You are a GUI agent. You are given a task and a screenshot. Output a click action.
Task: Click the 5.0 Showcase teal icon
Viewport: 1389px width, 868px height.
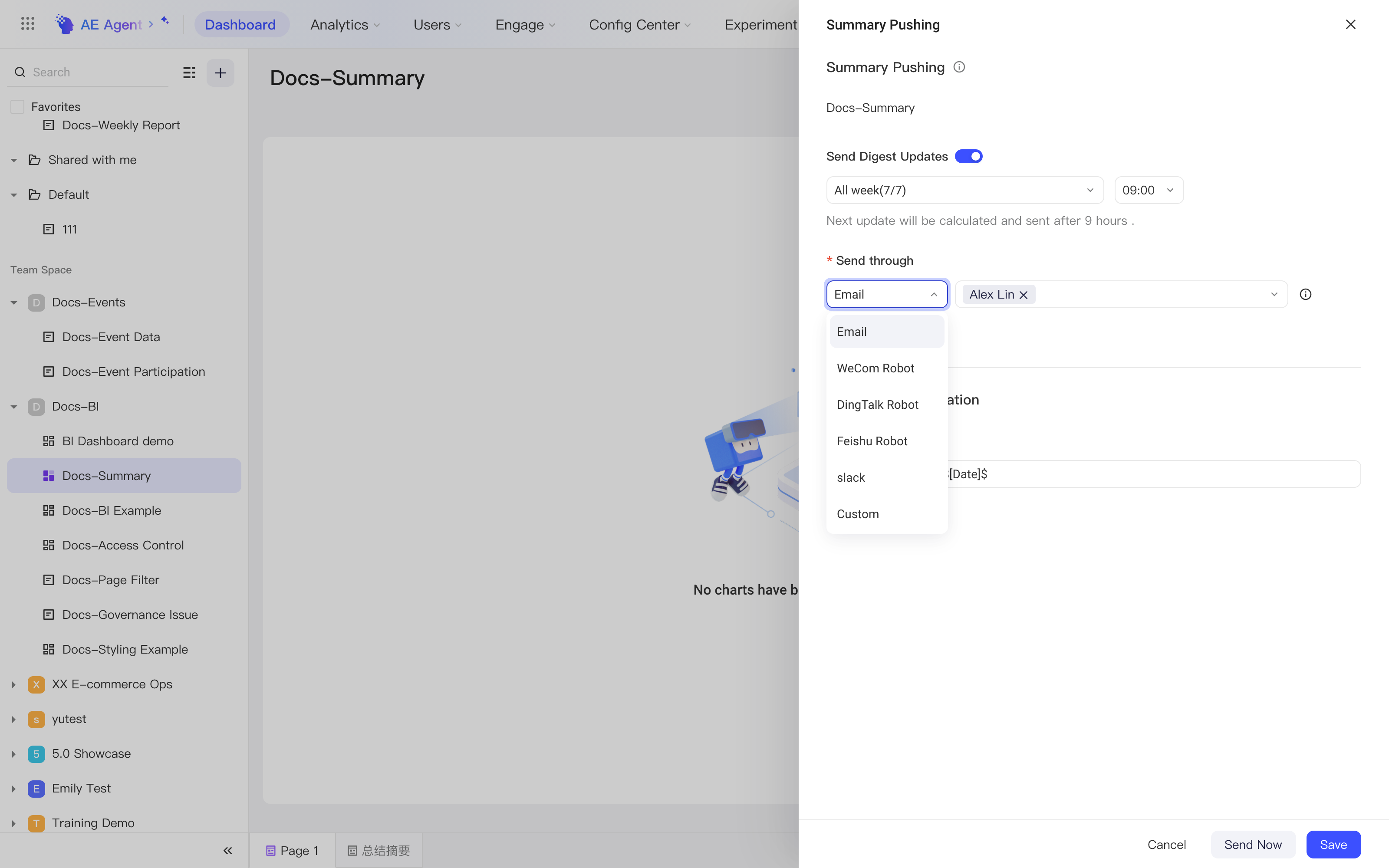pyautogui.click(x=36, y=754)
